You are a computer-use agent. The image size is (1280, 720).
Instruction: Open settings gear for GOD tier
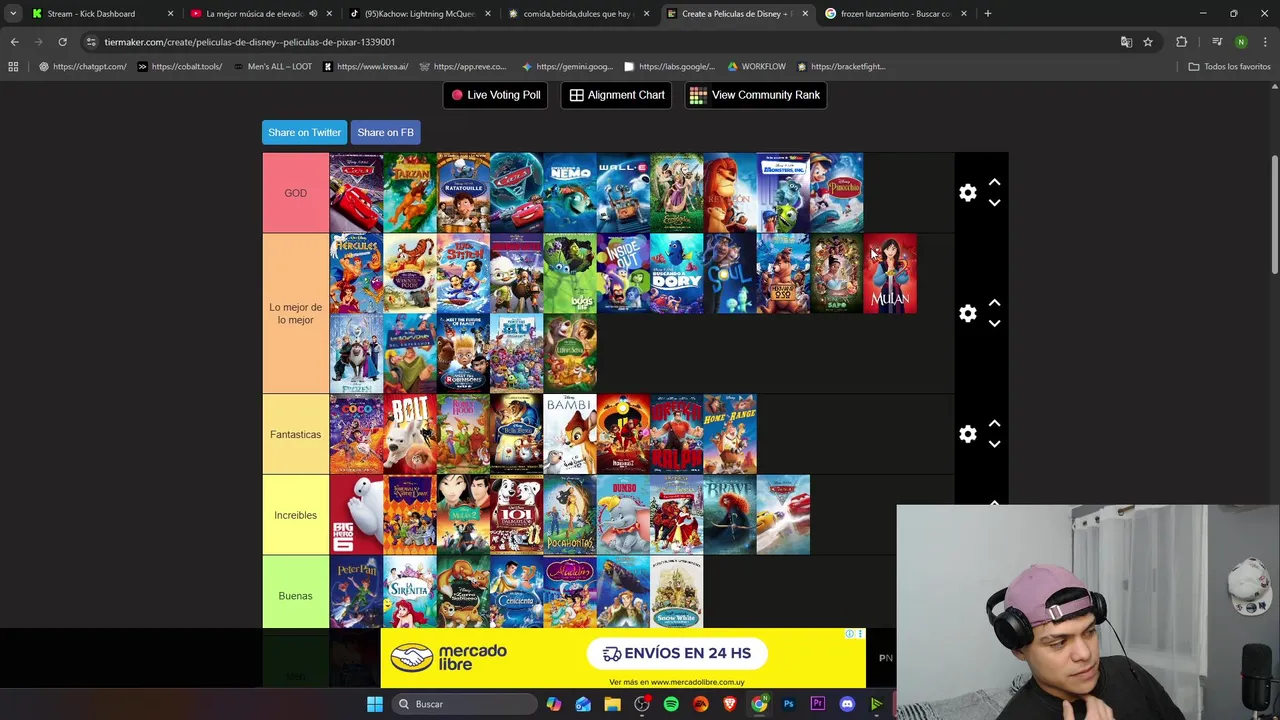(967, 193)
